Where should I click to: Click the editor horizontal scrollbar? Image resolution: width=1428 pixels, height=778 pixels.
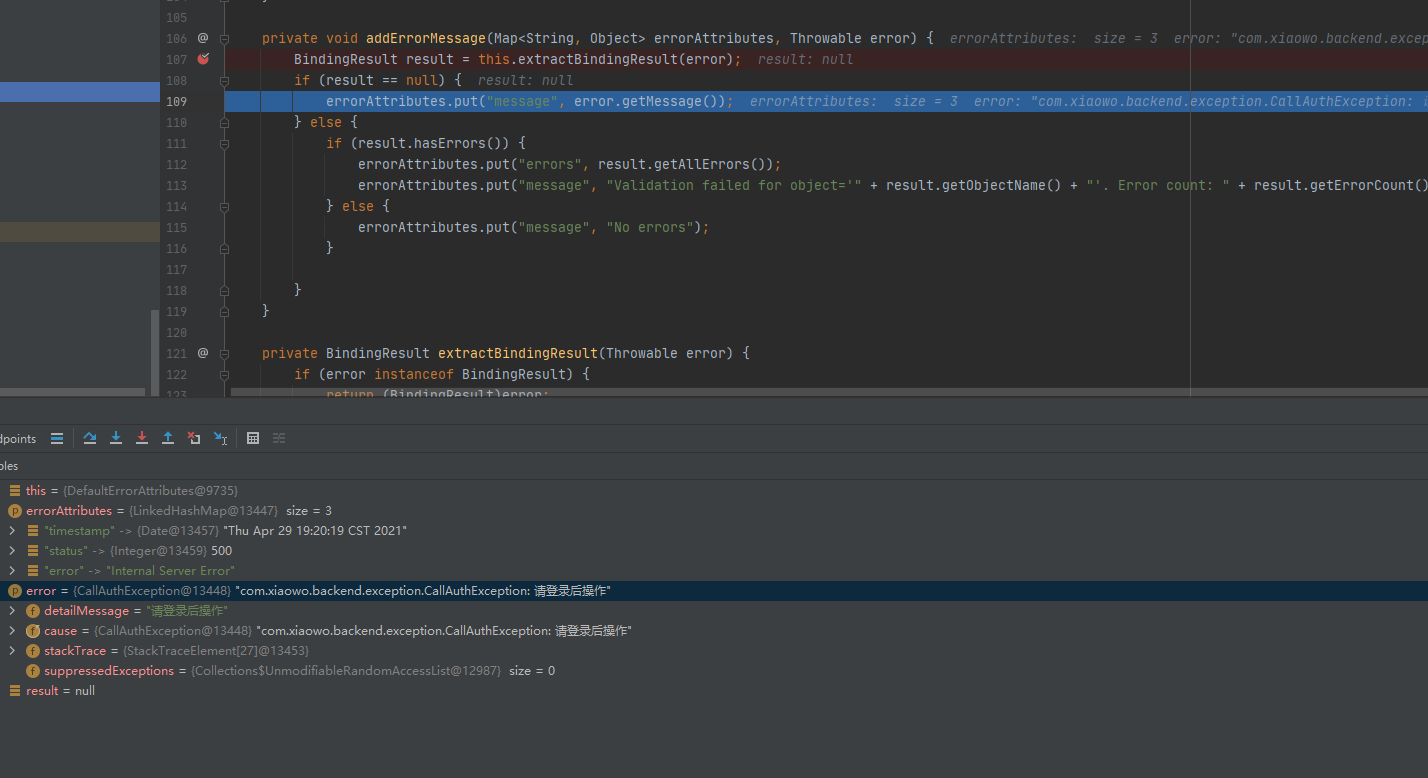829,392
